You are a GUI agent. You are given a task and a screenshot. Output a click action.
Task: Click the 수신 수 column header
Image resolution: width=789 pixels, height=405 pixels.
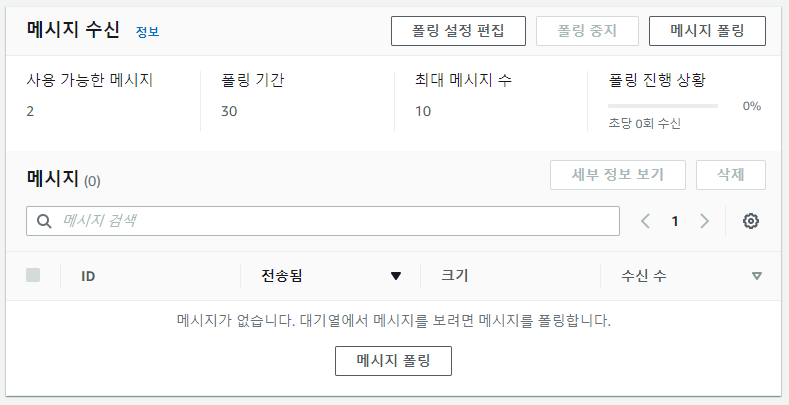tap(643, 276)
